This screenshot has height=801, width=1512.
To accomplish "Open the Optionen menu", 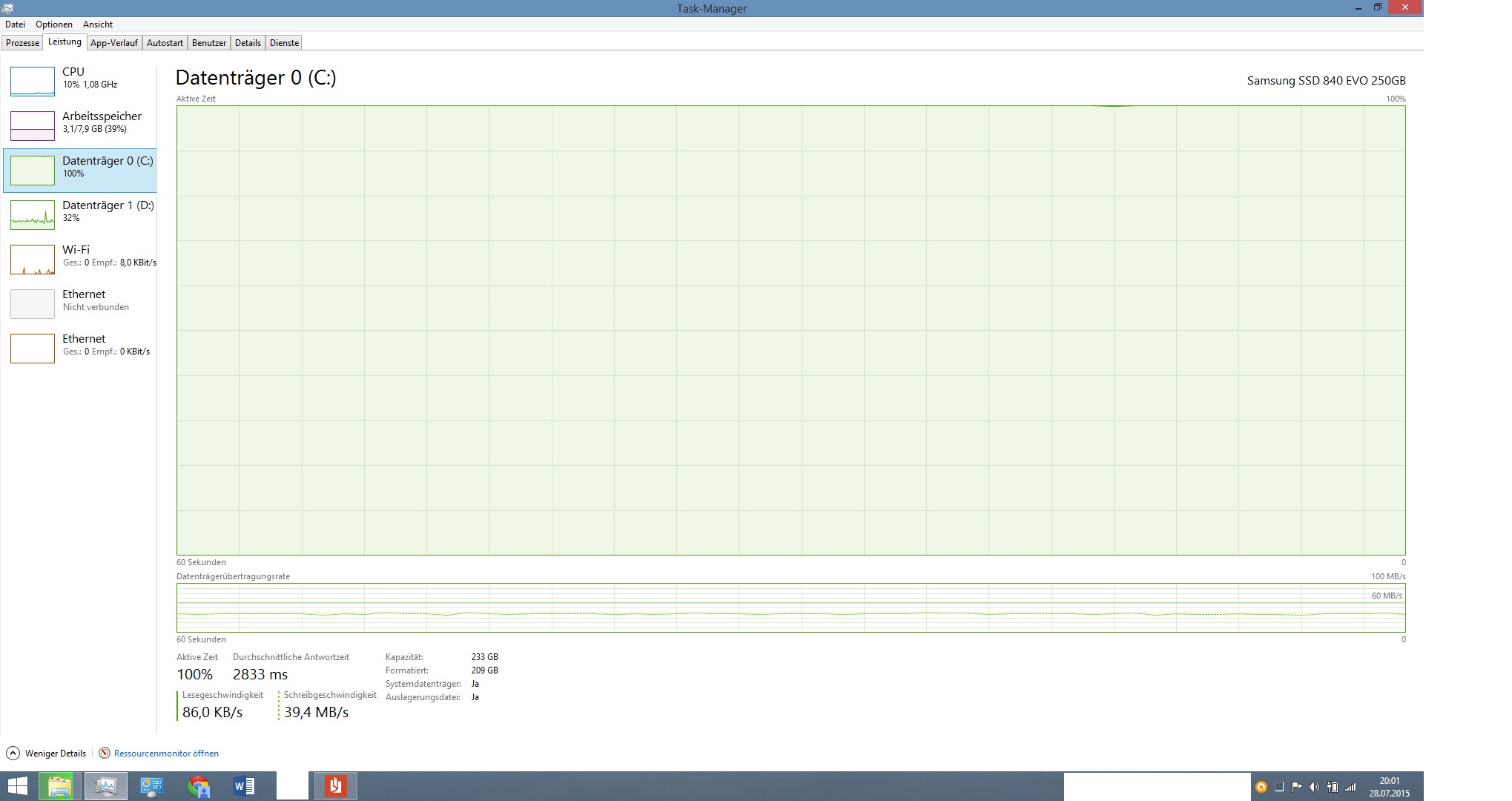I will point(54,24).
